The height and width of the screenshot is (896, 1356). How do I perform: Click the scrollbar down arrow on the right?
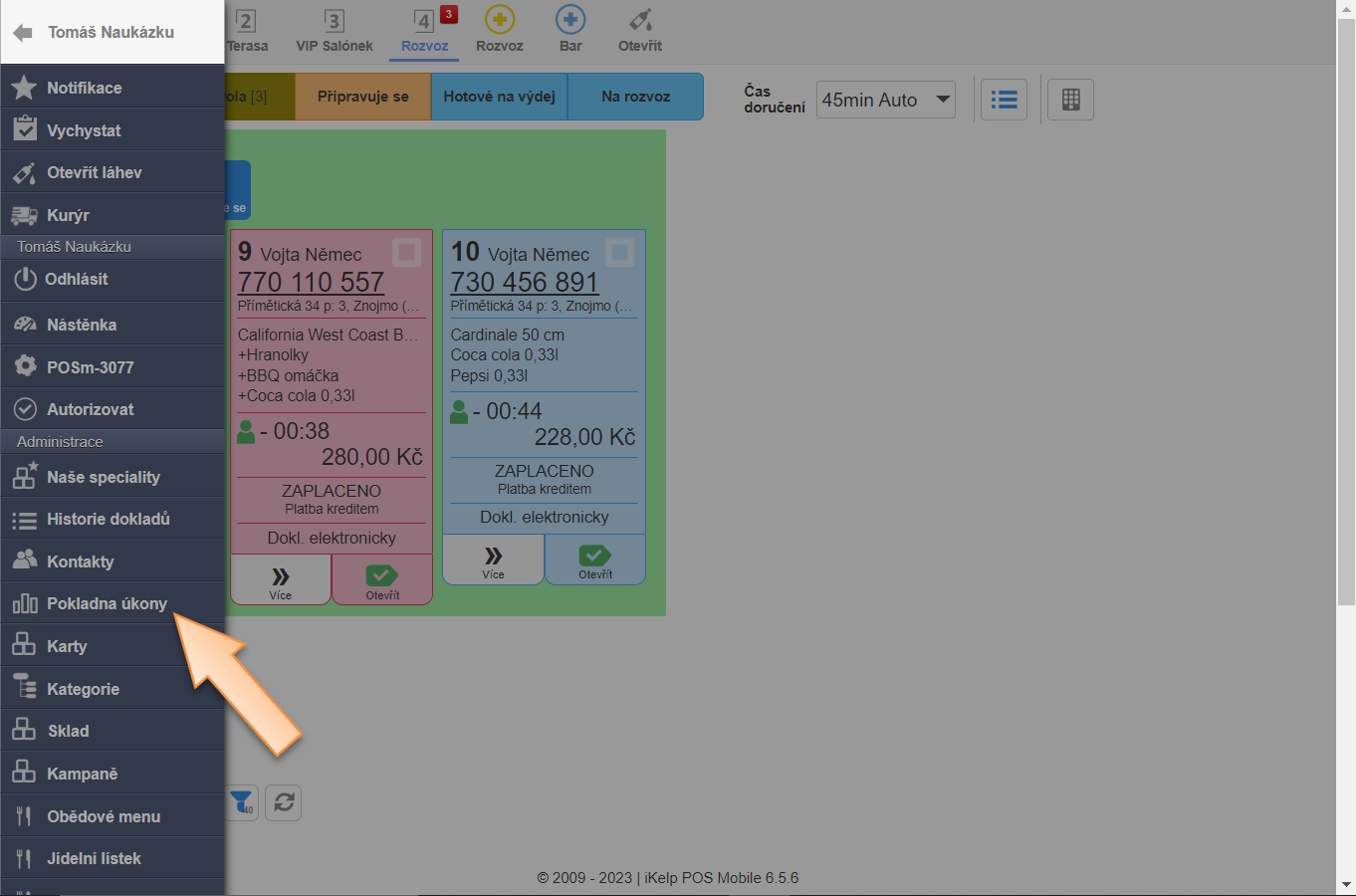tap(1346, 884)
